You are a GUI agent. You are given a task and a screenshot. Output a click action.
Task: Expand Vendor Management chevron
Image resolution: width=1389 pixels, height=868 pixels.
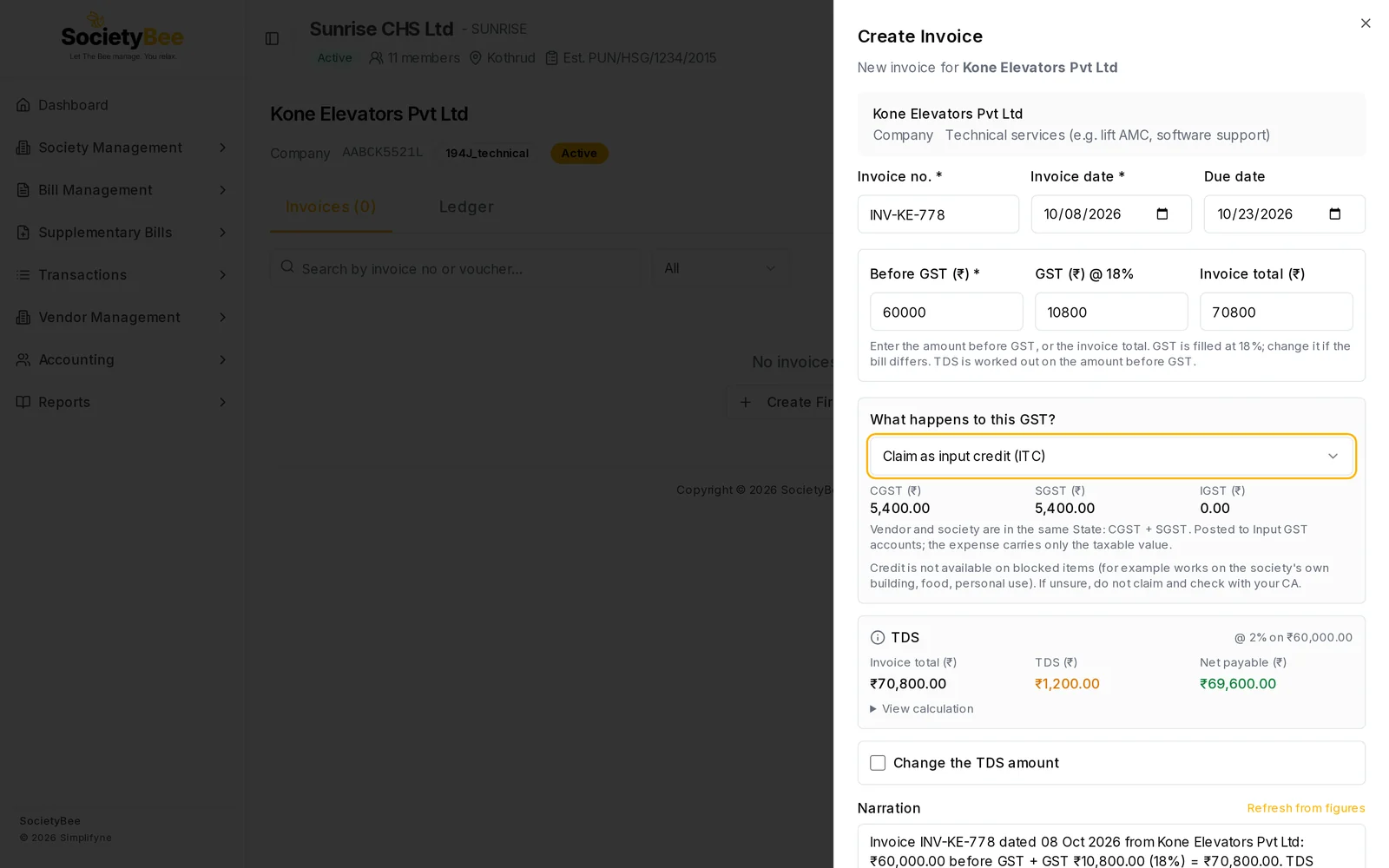pyautogui.click(x=222, y=318)
